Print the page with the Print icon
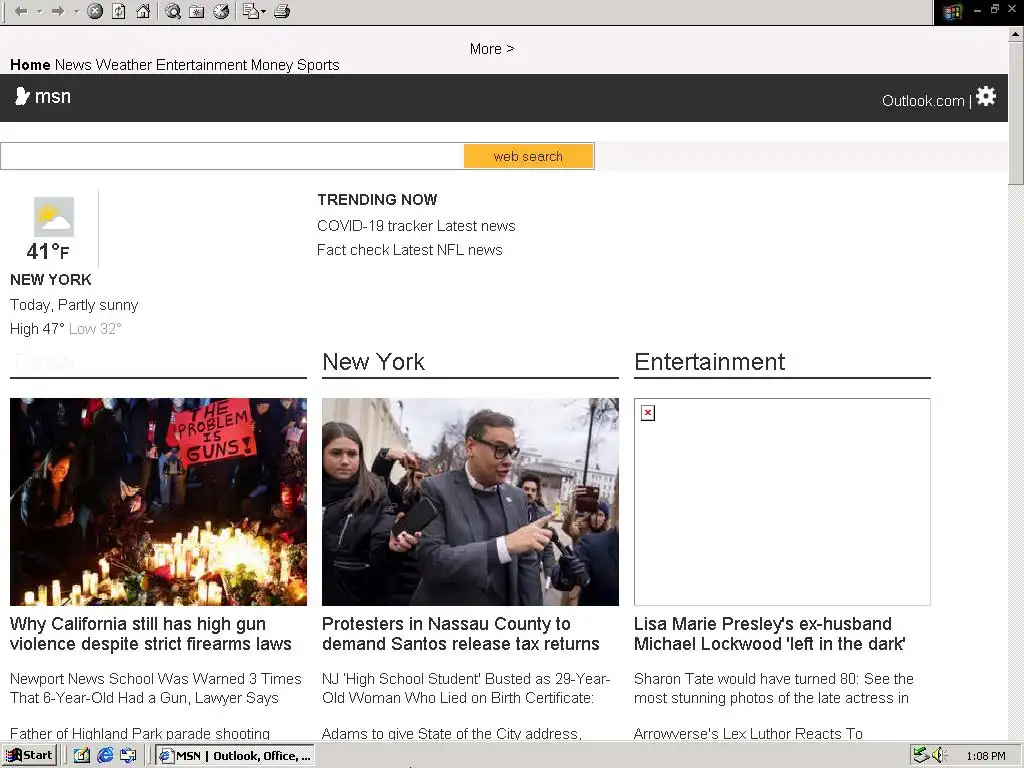The height and width of the screenshot is (768, 1024). coord(282,11)
